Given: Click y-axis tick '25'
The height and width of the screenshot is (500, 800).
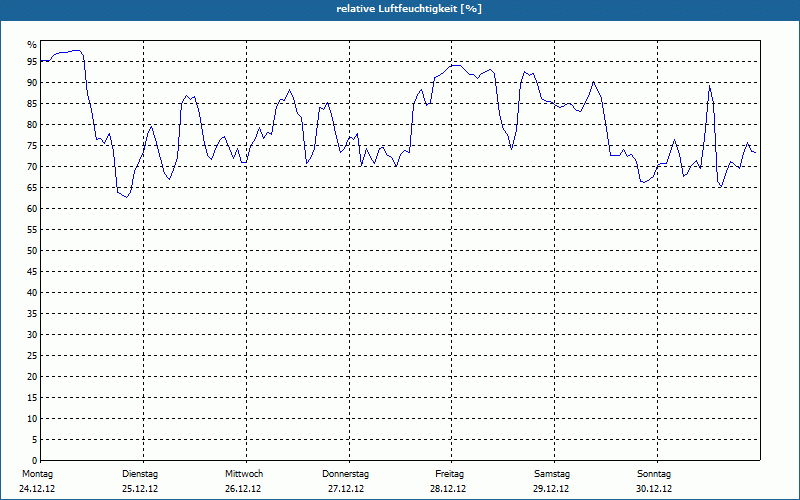Looking at the screenshot, I should (x=32, y=356).
